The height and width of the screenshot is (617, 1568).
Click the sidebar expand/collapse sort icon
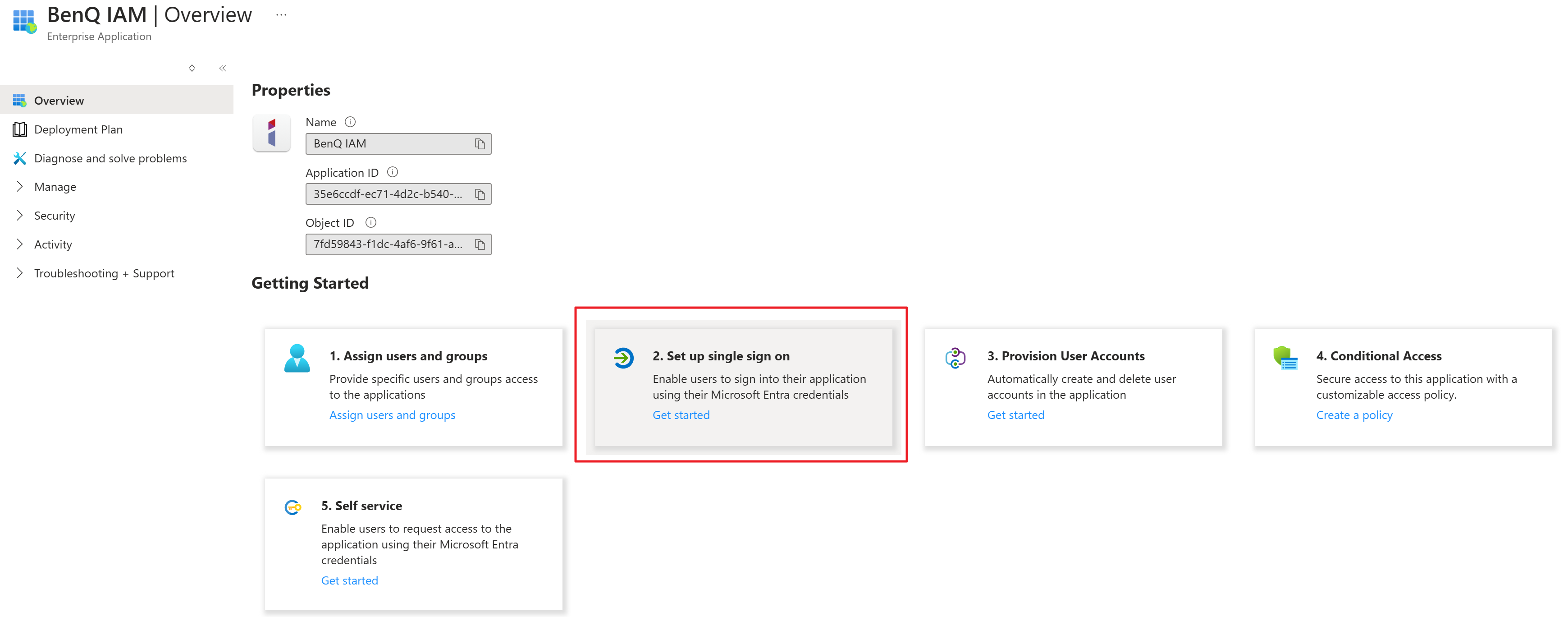tap(192, 68)
